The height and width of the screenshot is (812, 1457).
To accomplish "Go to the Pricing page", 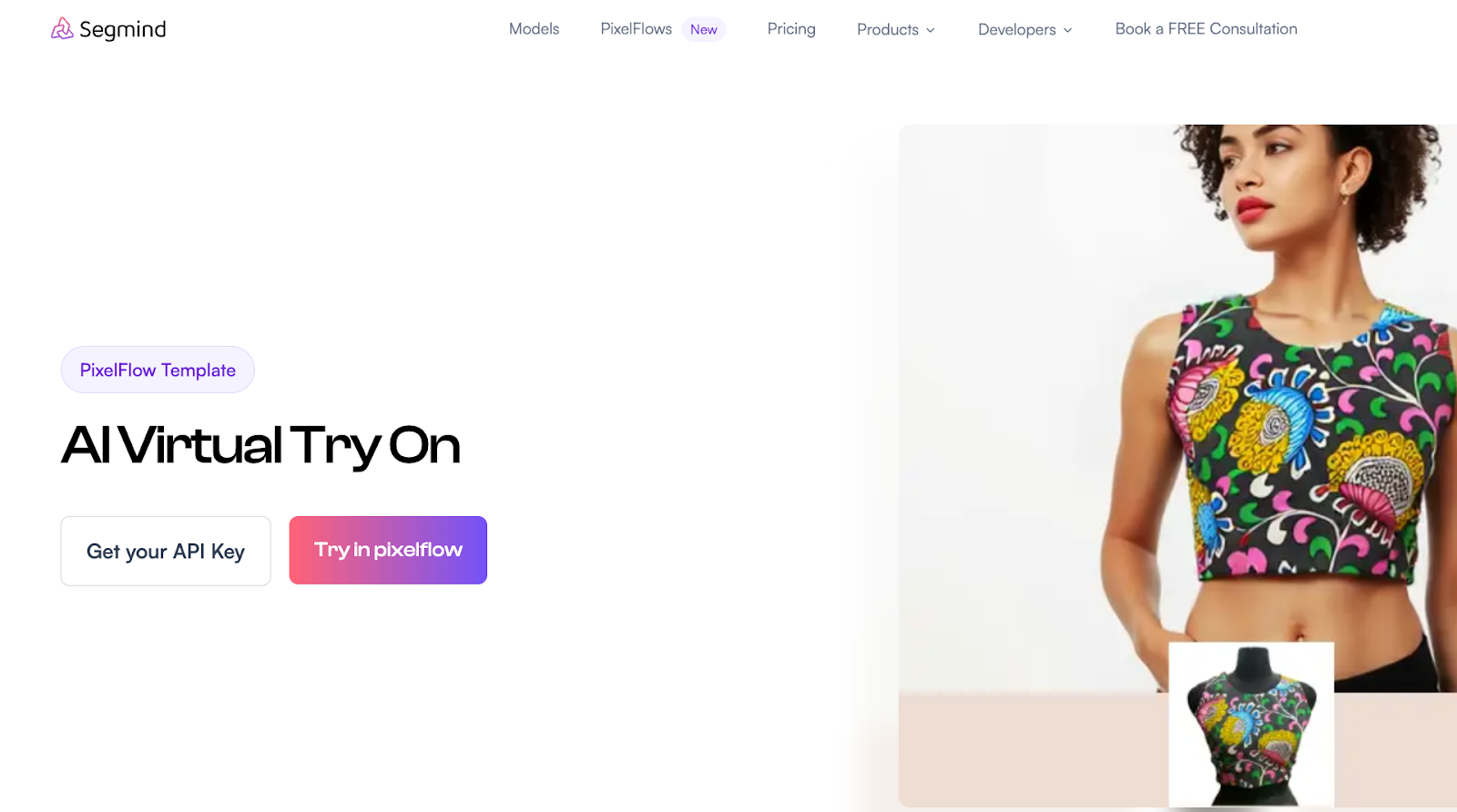I will pyautogui.click(x=791, y=29).
